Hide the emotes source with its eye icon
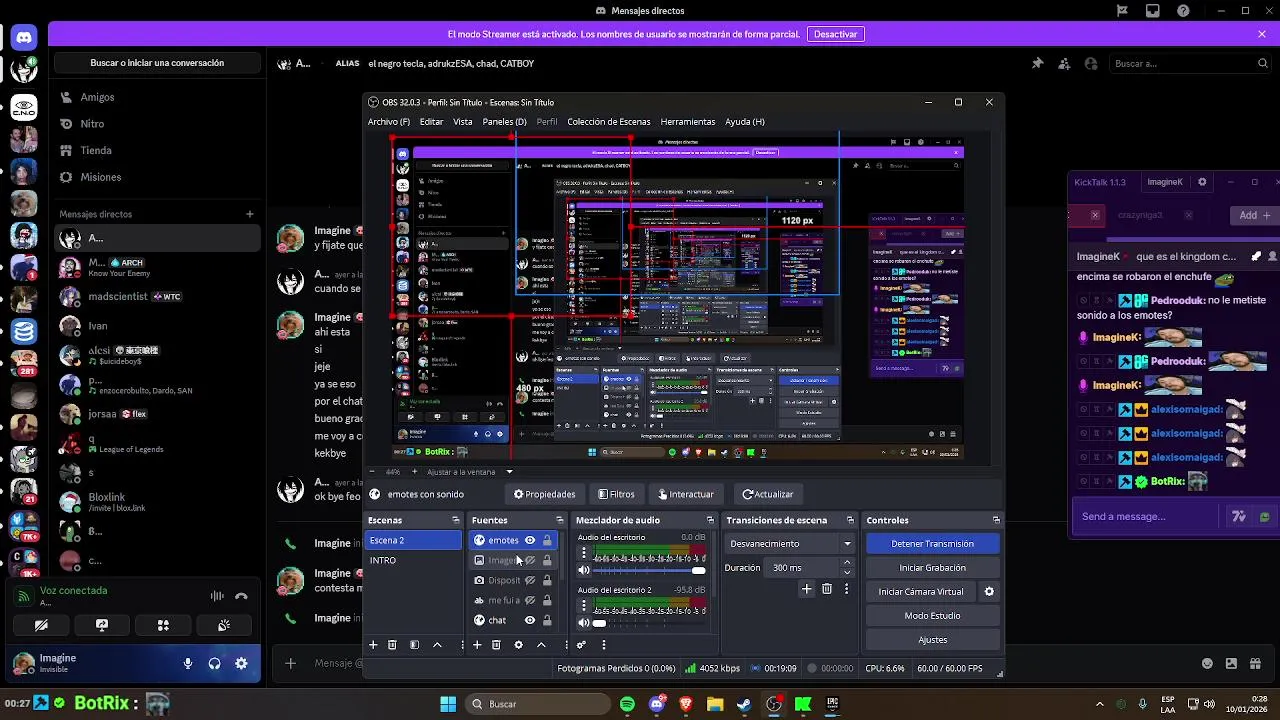Image resolution: width=1280 pixels, height=720 pixels. pyautogui.click(x=530, y=540)
